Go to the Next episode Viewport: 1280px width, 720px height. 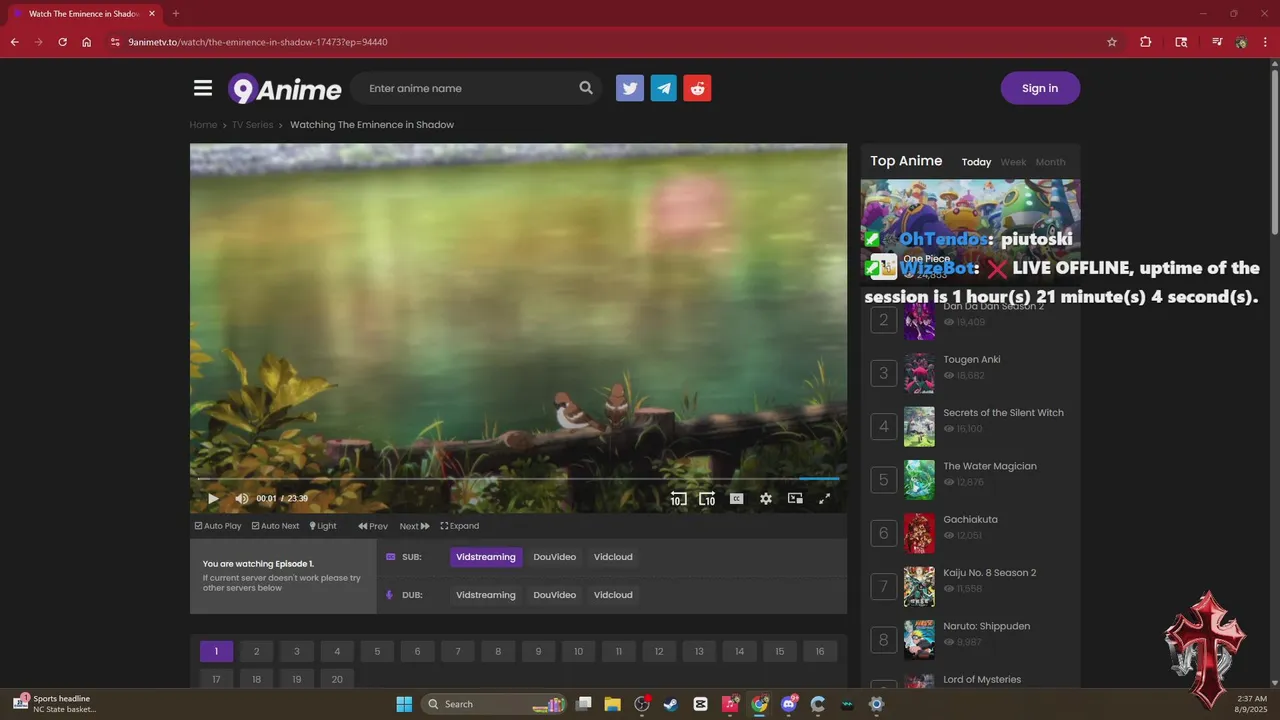(415, 526)
